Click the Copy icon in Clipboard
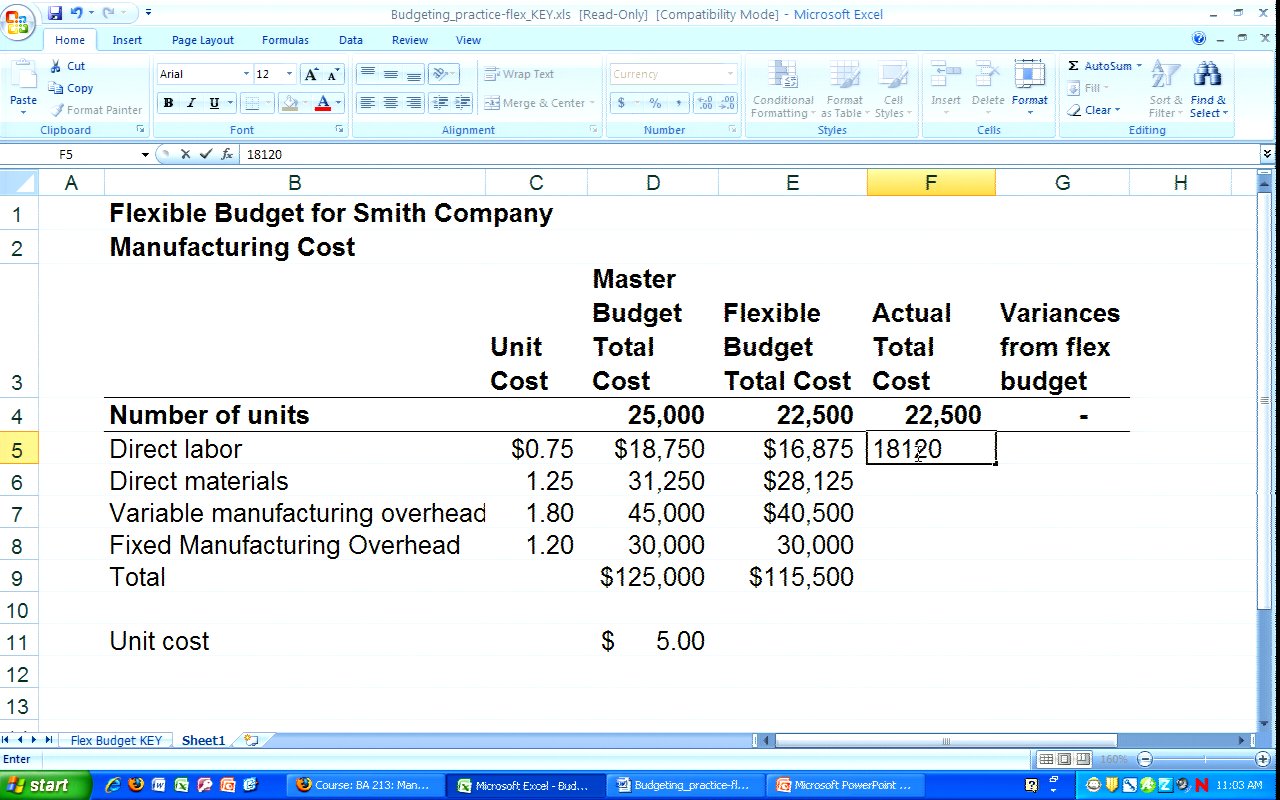The height and width of the screenshot is (800, 1280). [57, 88]
